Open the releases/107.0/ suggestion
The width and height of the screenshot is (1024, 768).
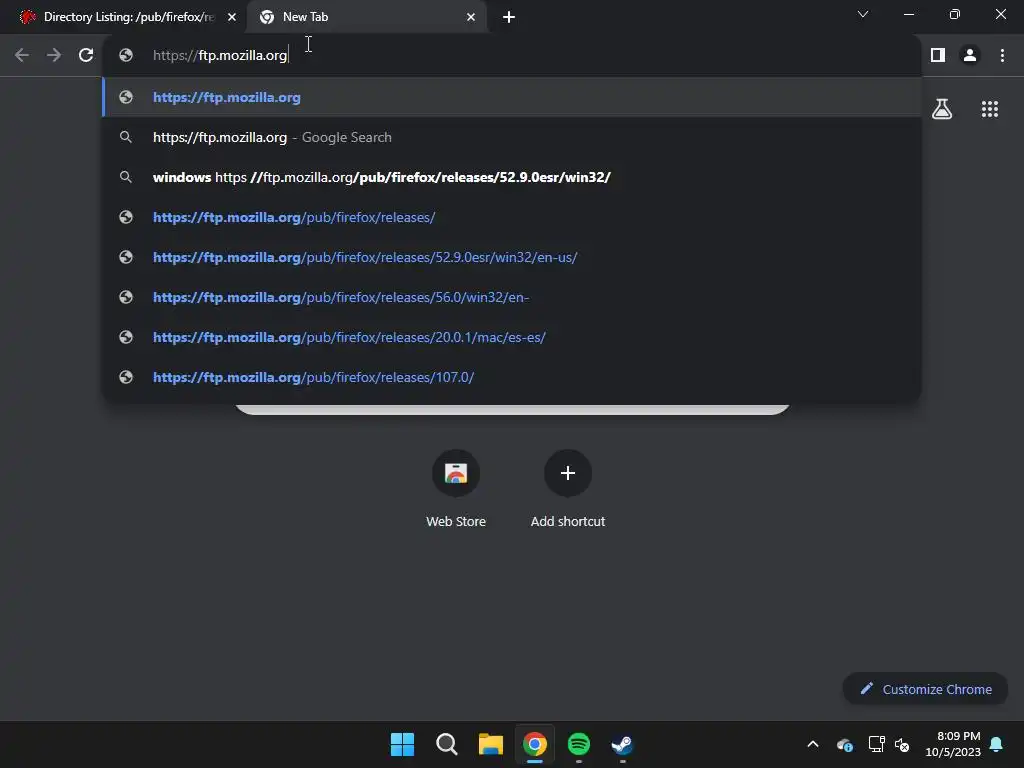(512, 377)
